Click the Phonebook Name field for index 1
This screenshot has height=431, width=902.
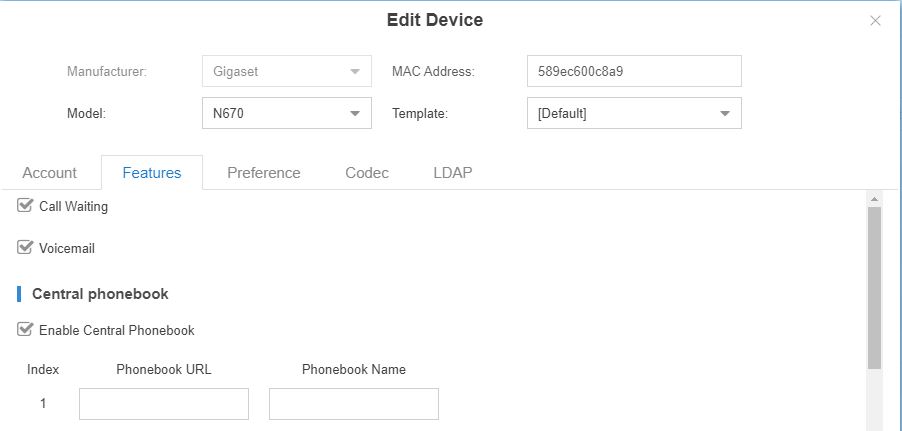[x=354, y=403]
